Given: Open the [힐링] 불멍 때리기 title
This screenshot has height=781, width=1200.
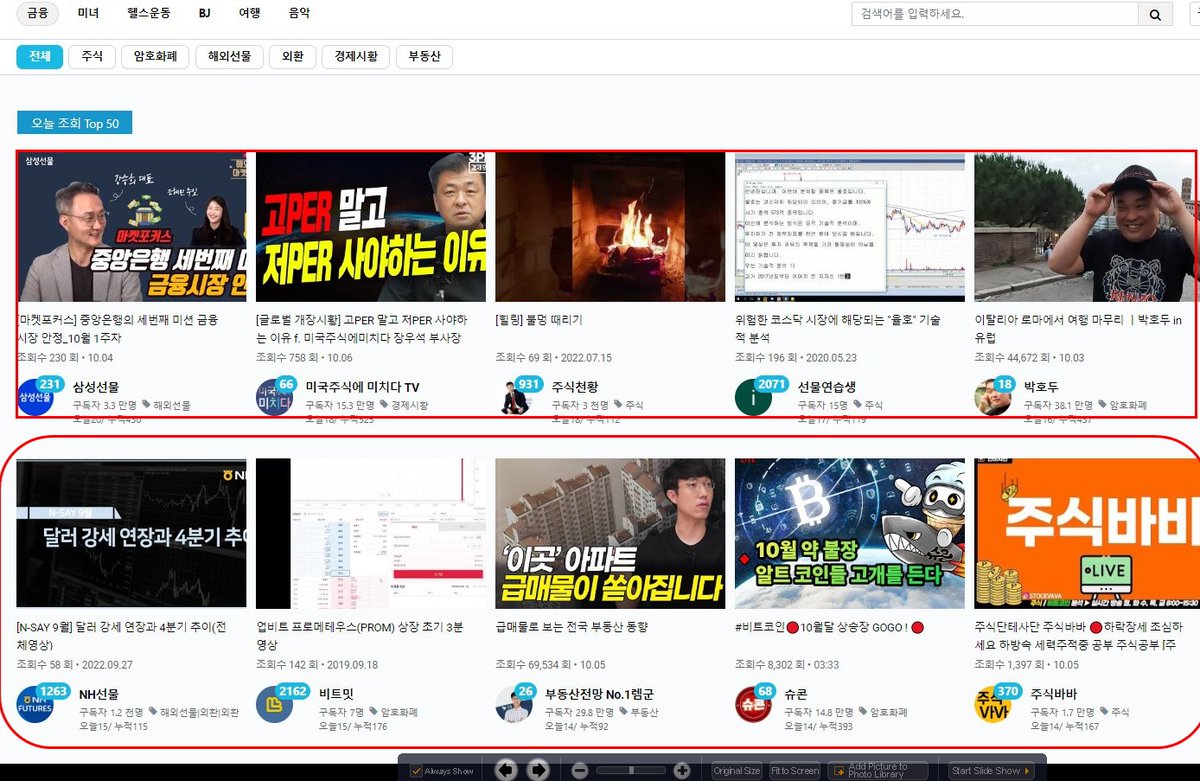Looking at the screenshot, I should [539, 320].
